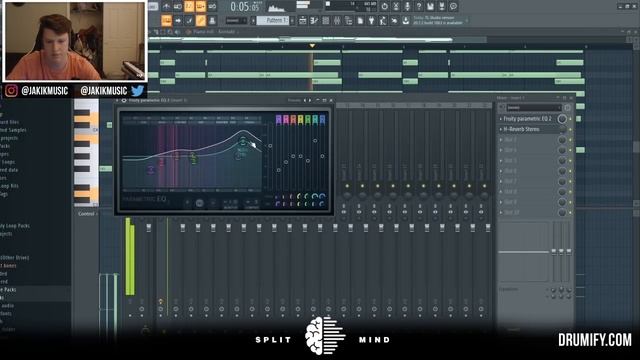This screenshot has height=360, width=640.
Task: Click the Piano roll - Kontakt title
Action: point(214,32)
